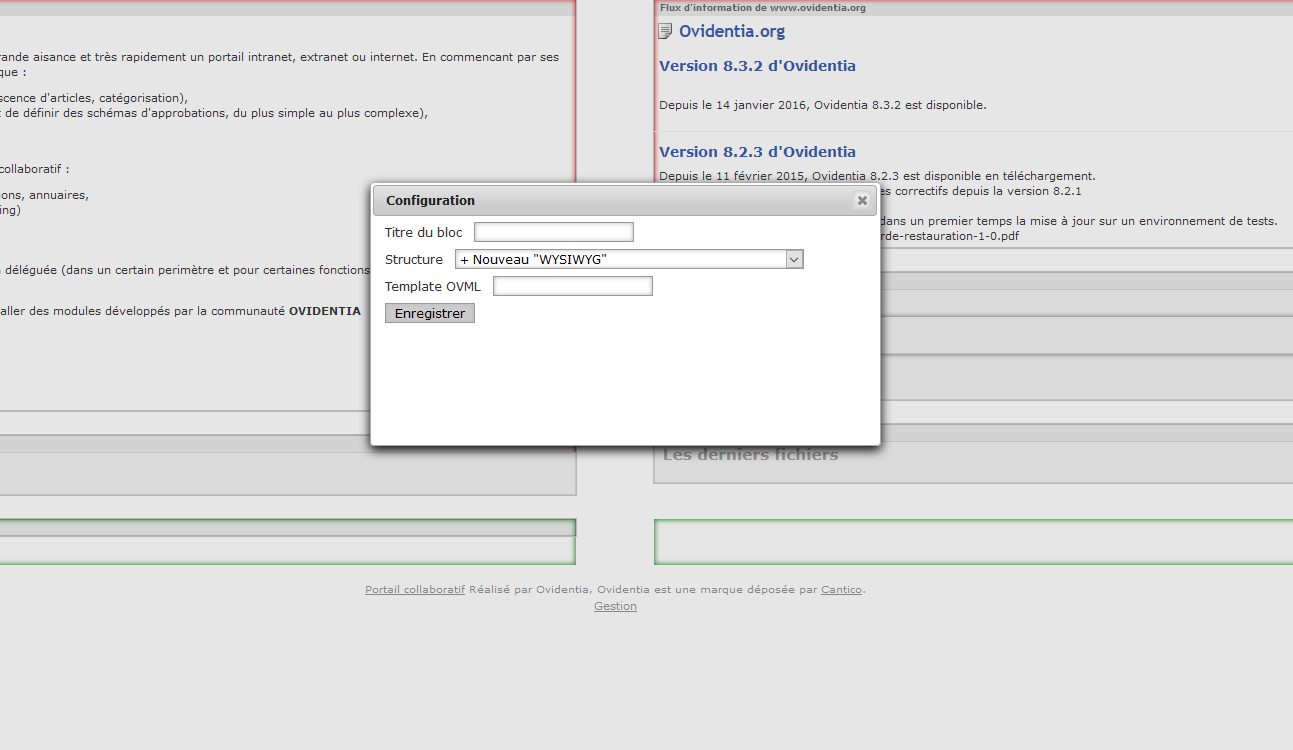Open the Gestion link in the footer
This screenshot has width=1293, height=750.
[x=615, y=606]
